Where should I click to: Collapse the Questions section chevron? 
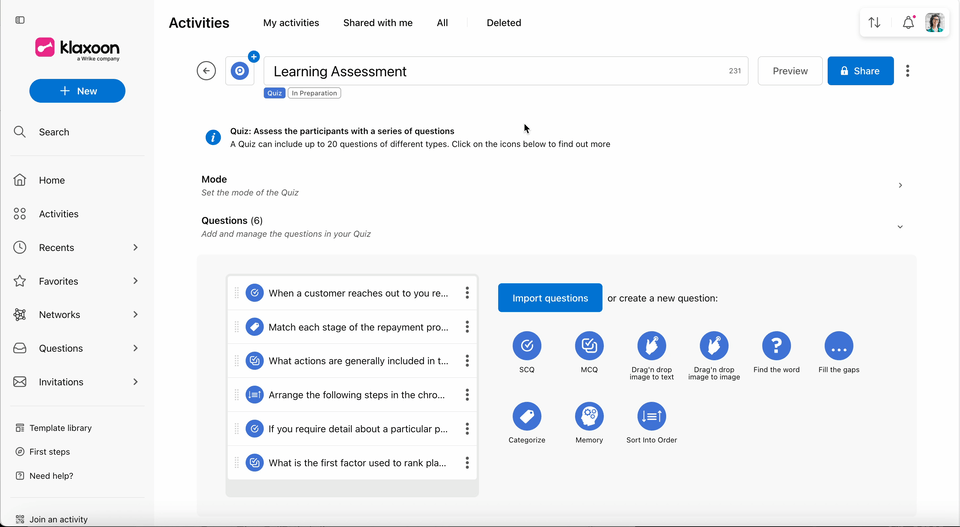[900, 226]
